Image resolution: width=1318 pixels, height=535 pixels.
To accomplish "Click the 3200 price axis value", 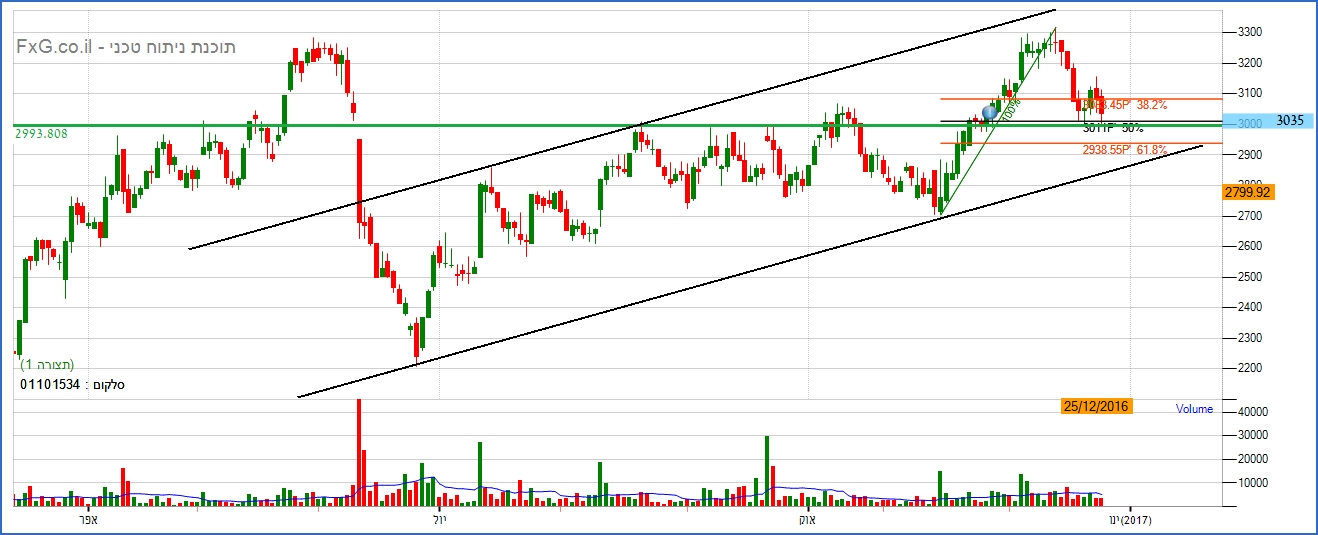I will pyautogui.click(x=1251, y=63).
